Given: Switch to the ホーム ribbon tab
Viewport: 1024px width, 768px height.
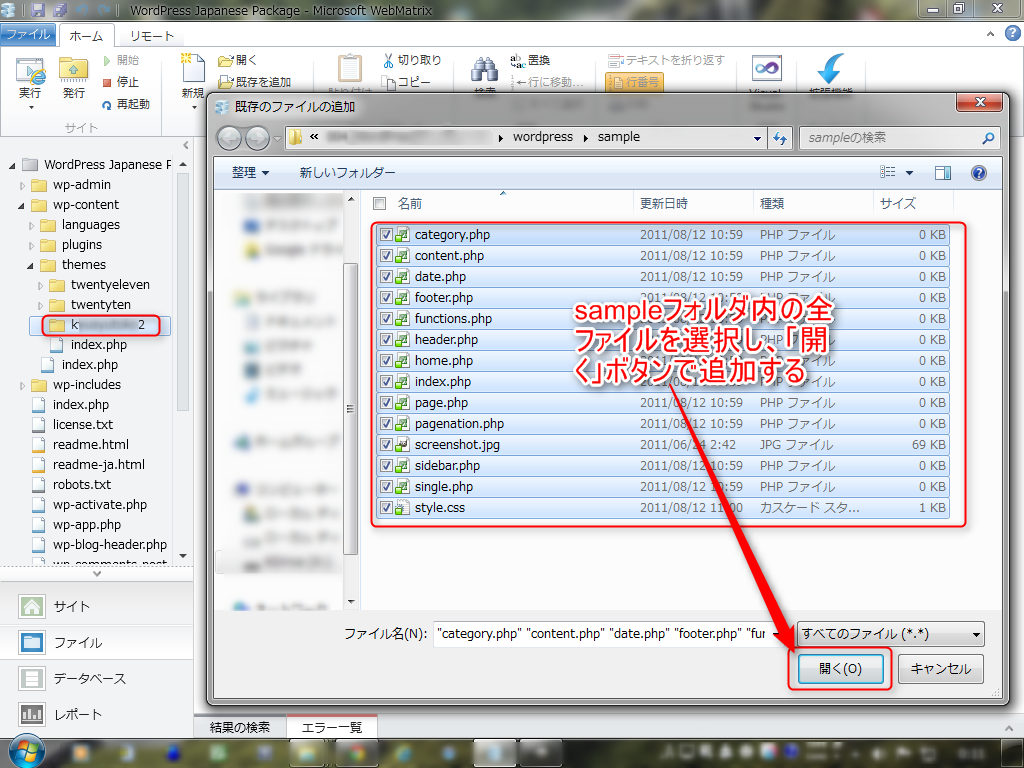Looking at the screenshot, I should [87, 36].
